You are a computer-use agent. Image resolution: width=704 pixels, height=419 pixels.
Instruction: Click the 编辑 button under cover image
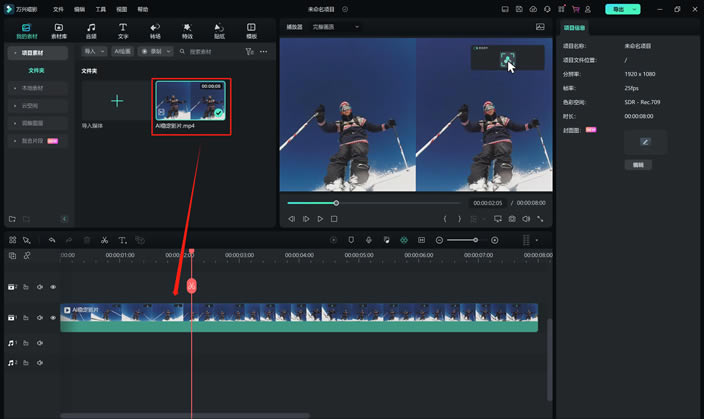click(637, 164)
